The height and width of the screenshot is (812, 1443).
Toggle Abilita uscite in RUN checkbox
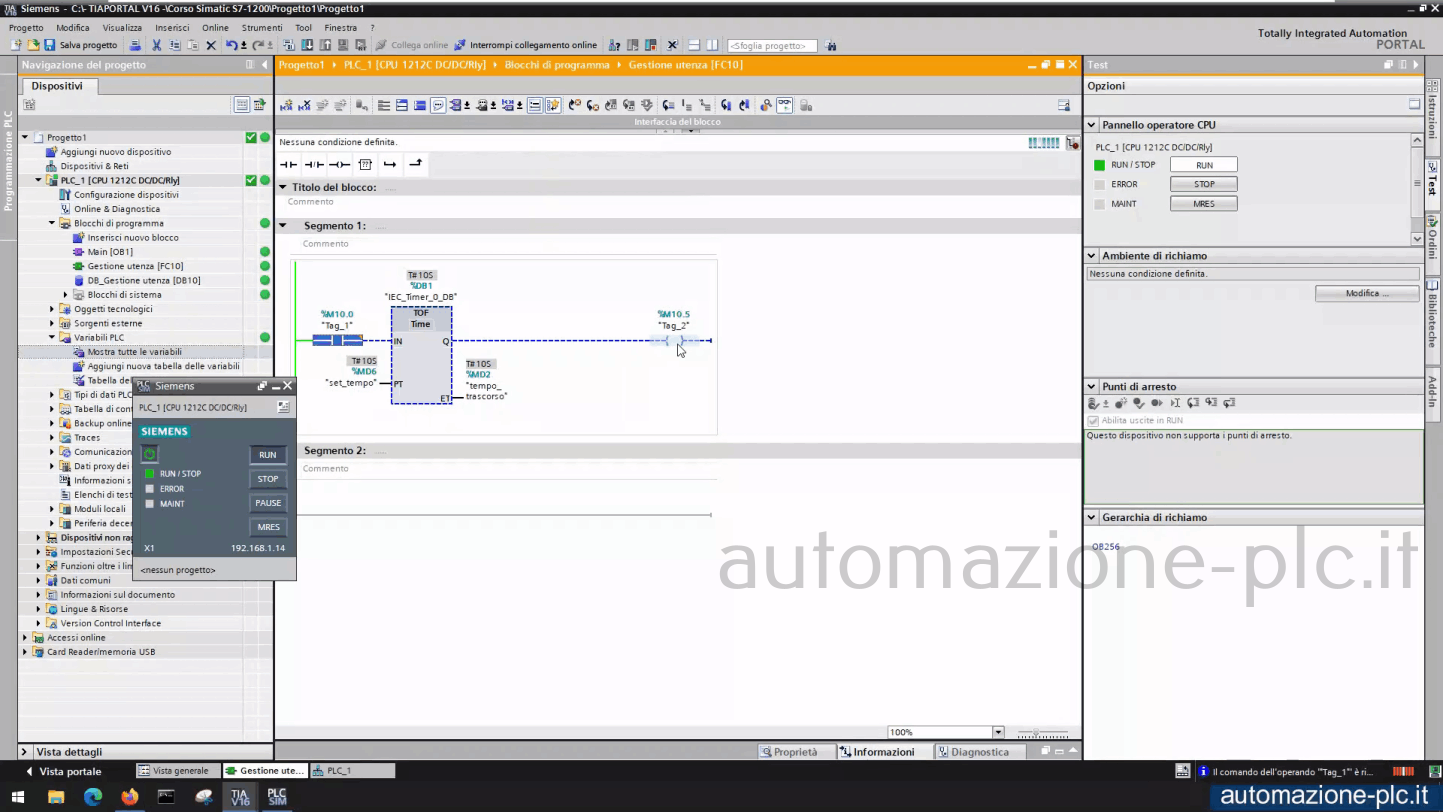coord(1093,421)
